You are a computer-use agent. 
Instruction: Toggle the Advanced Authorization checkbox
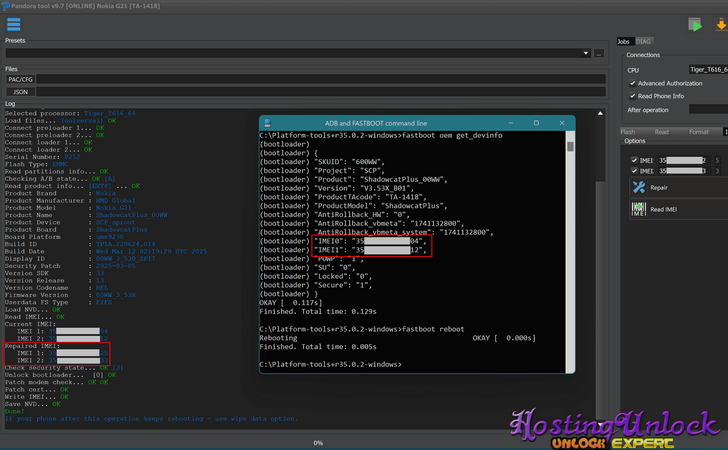point(633,83)
